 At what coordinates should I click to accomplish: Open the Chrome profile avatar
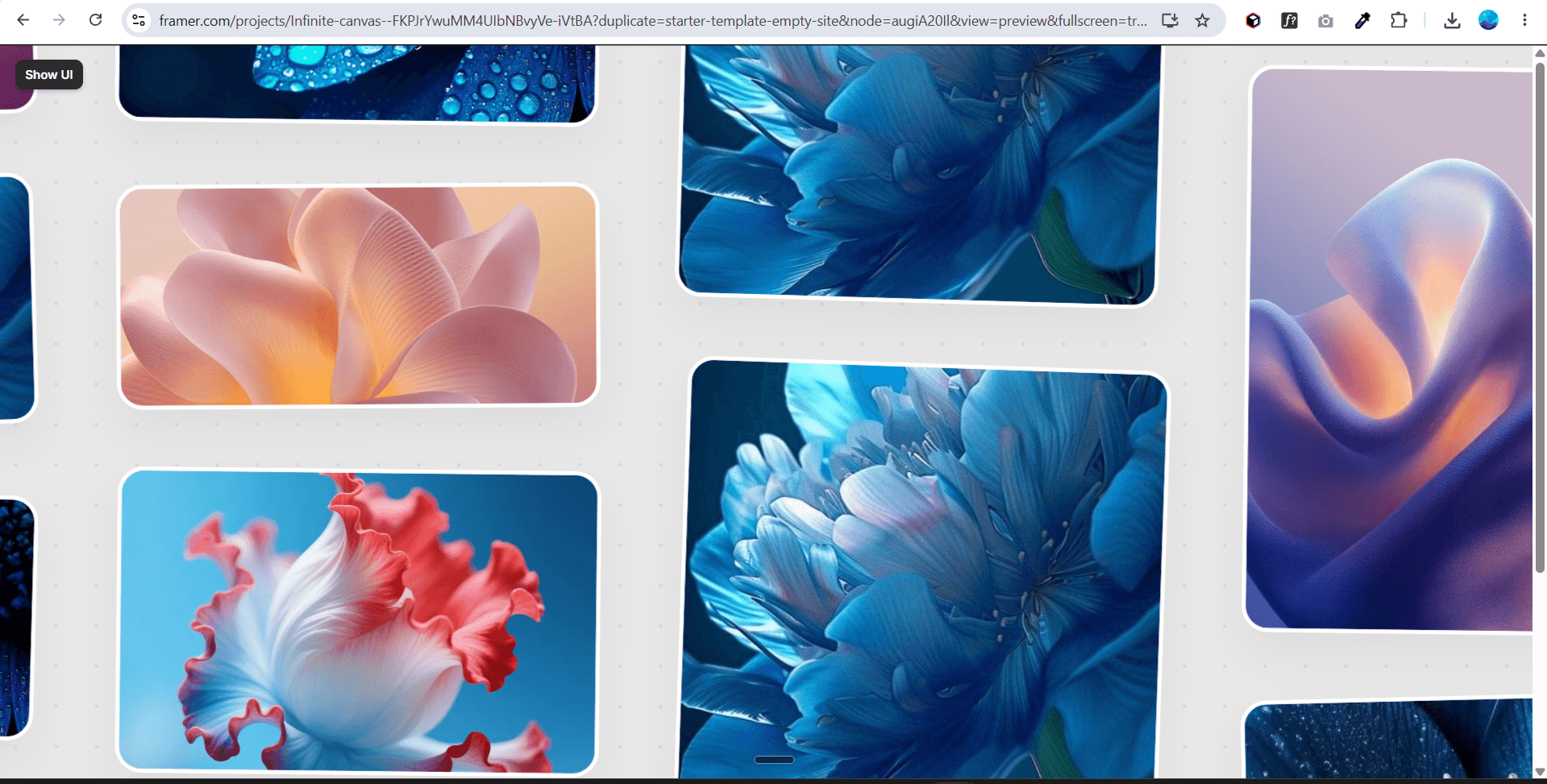1488,20
